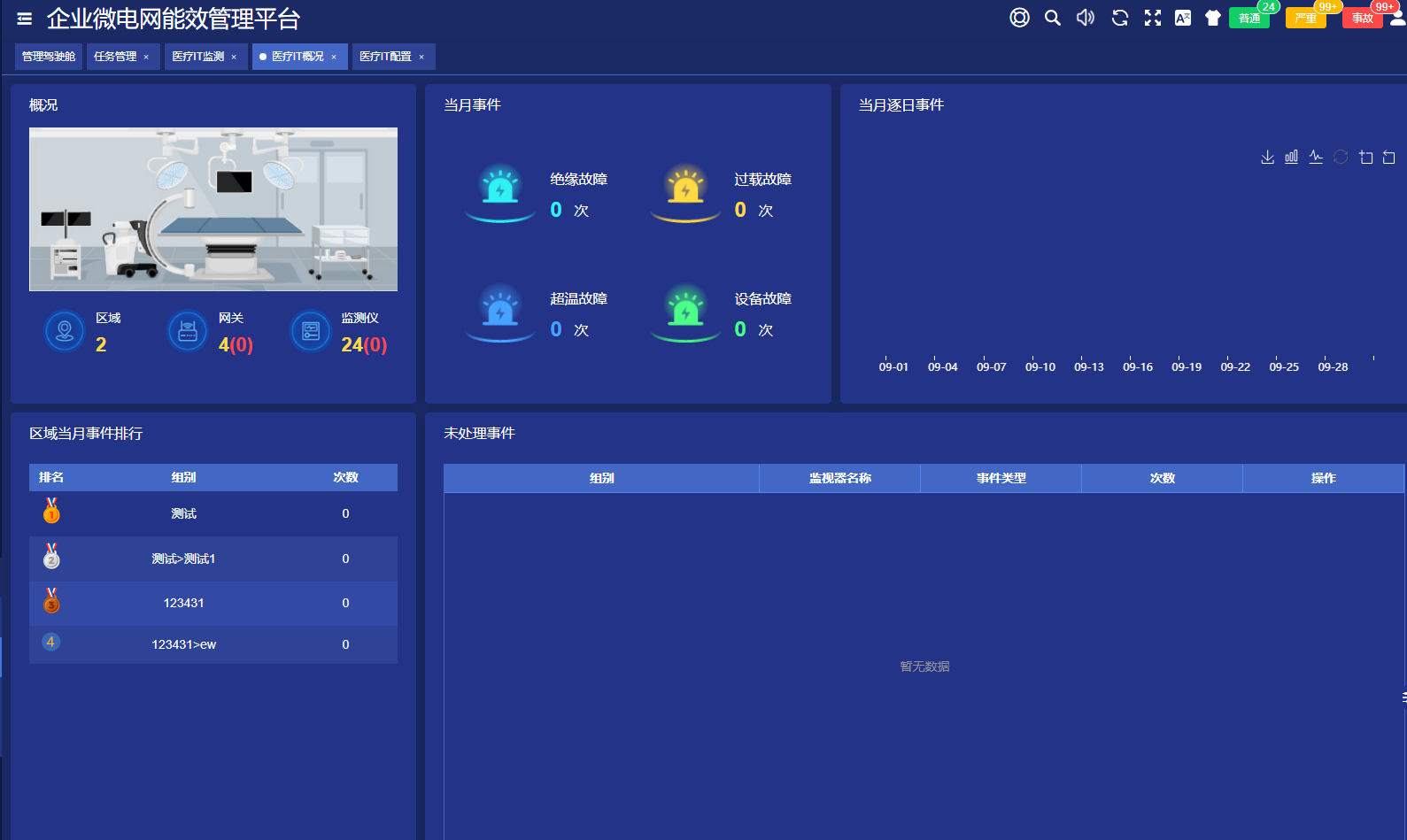Click the search magnifier icon
This screenshot has height=840, width=1407.
1052,18
